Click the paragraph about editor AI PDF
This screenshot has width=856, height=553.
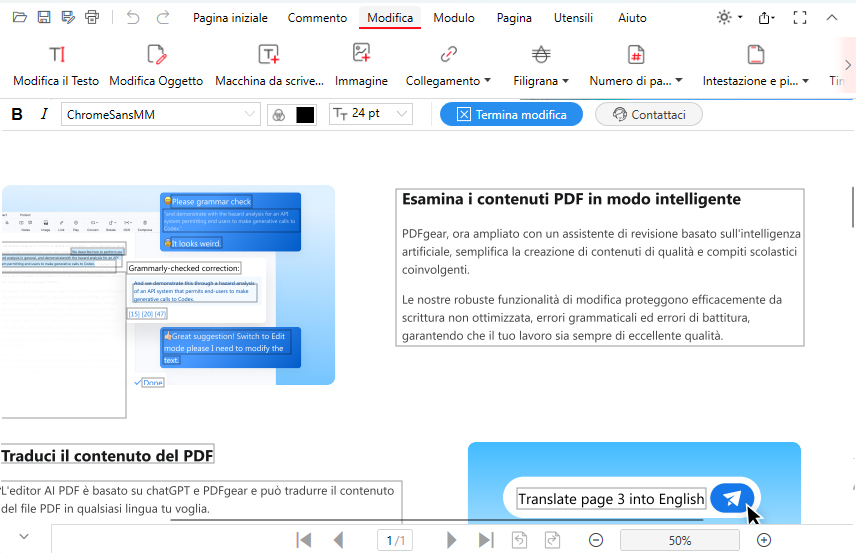point(198,500)
